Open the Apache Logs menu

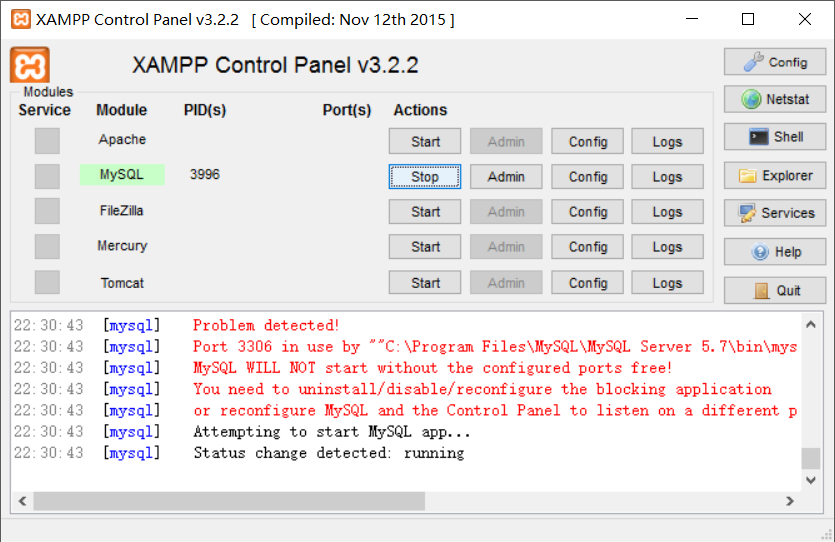[667, 142]
